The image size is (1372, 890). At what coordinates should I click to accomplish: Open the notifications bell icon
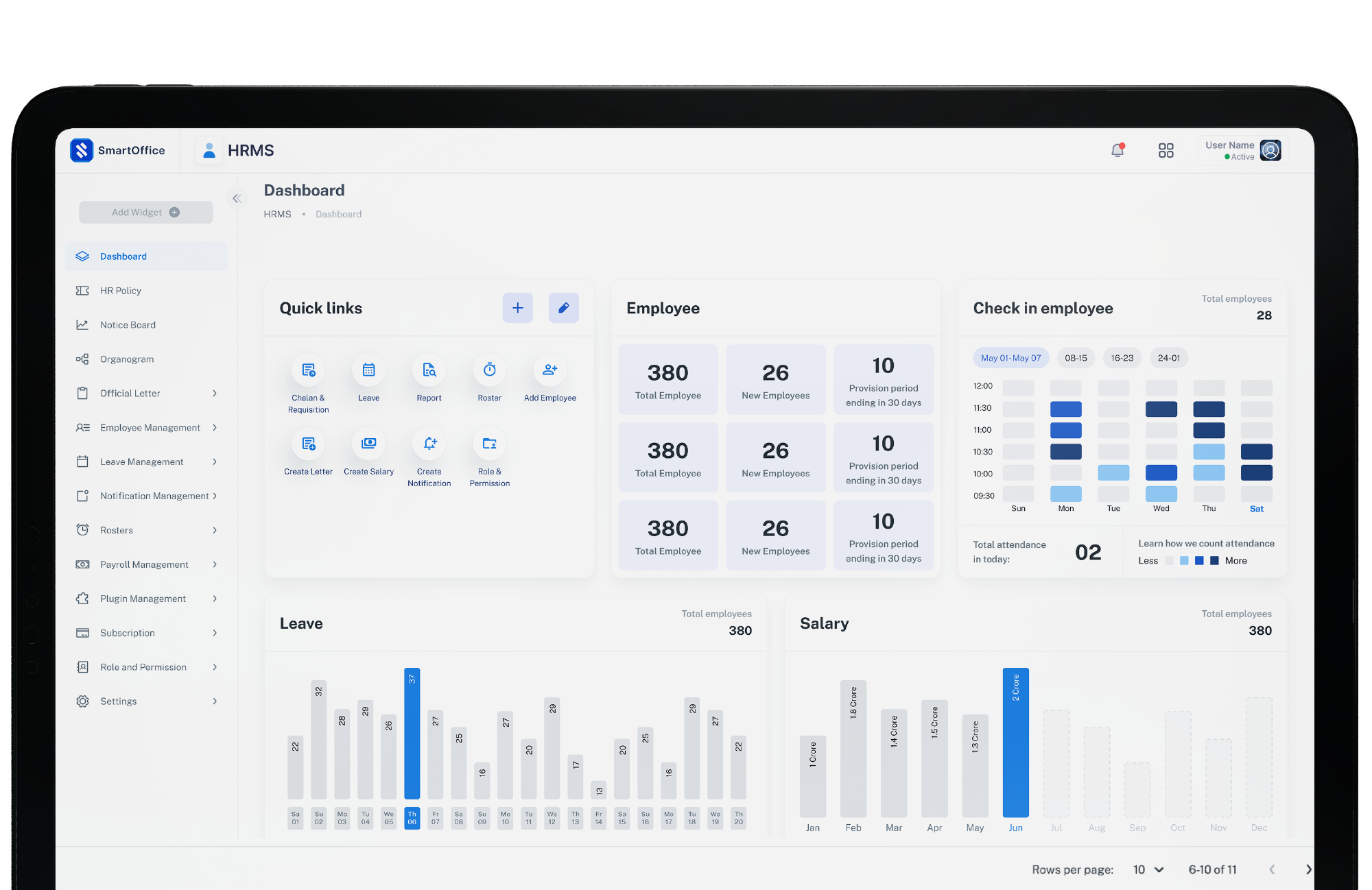tap(1117, 150)
